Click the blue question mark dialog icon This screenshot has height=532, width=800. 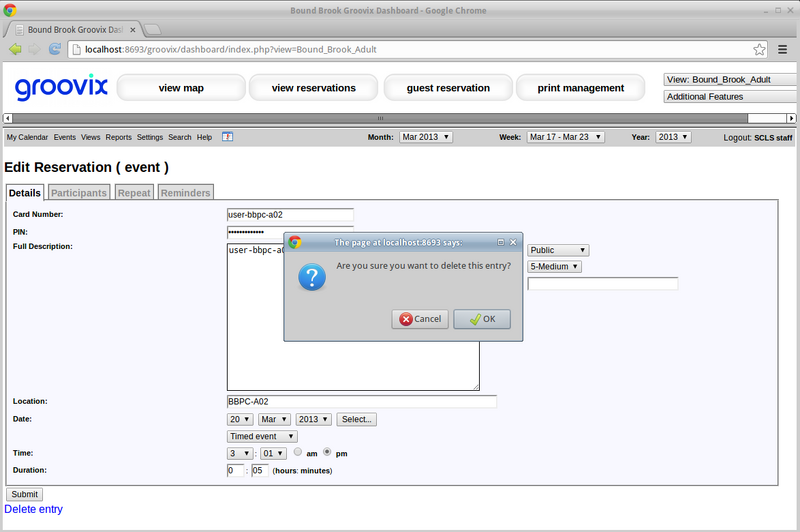coord(312,277)
